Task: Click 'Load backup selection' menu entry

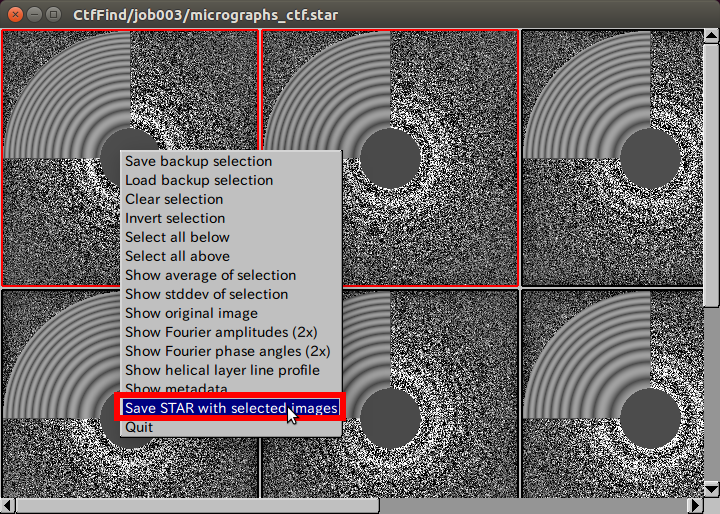Action: 199,180
